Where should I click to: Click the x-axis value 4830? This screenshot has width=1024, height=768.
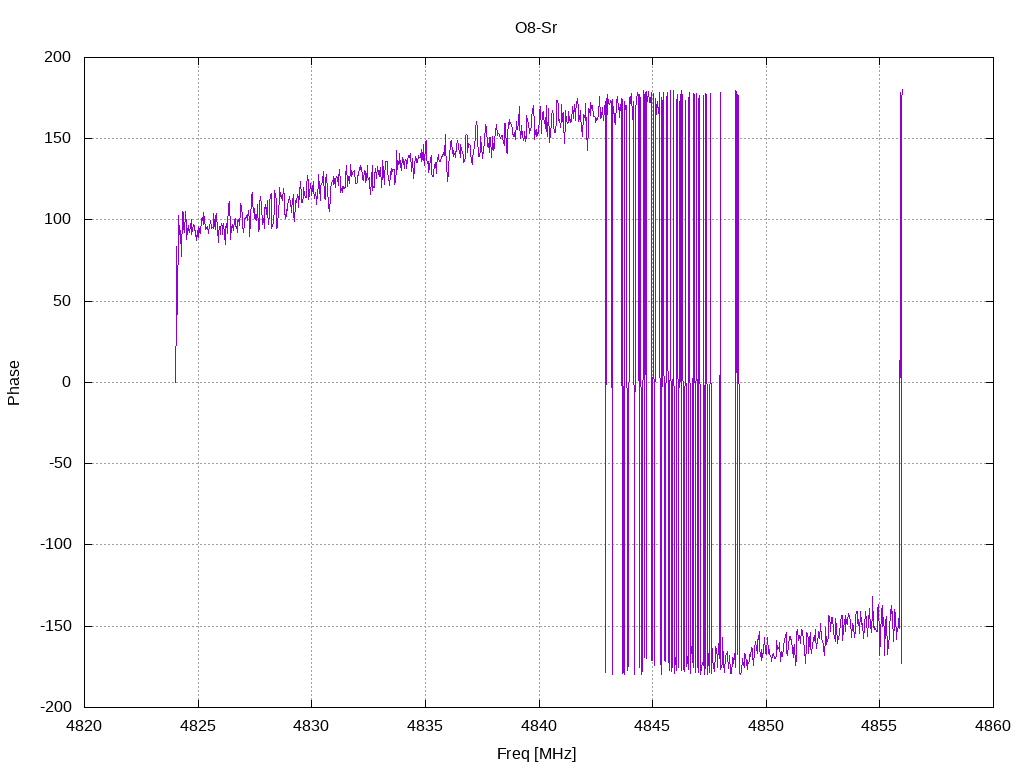[312, 726]
